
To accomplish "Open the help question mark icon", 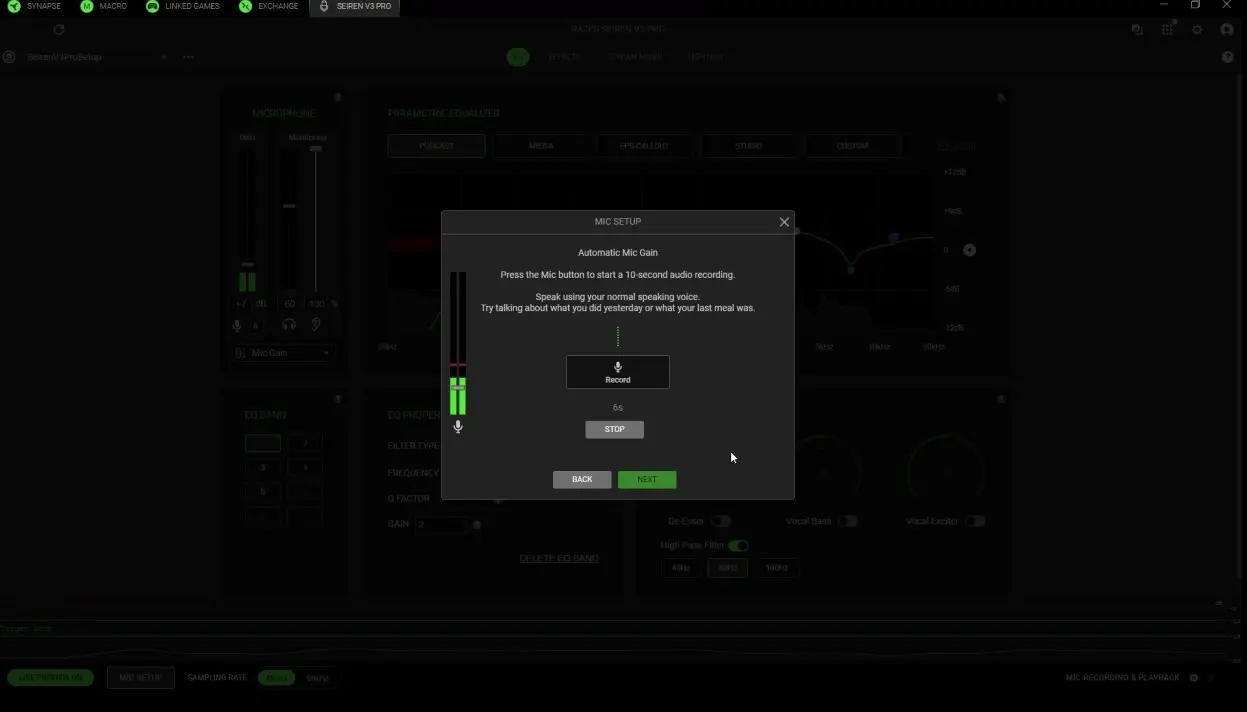I will [x=1228, y=57].
